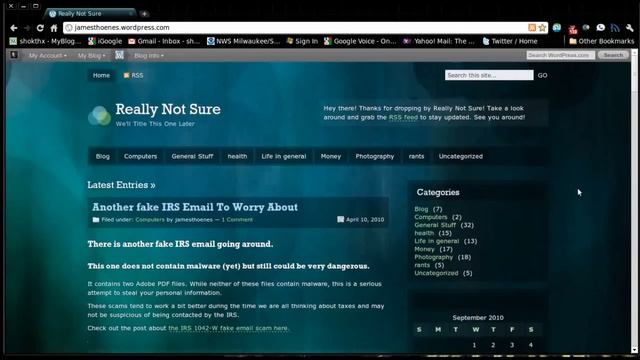Bookmark this page with the star icon

pos(542,27)
